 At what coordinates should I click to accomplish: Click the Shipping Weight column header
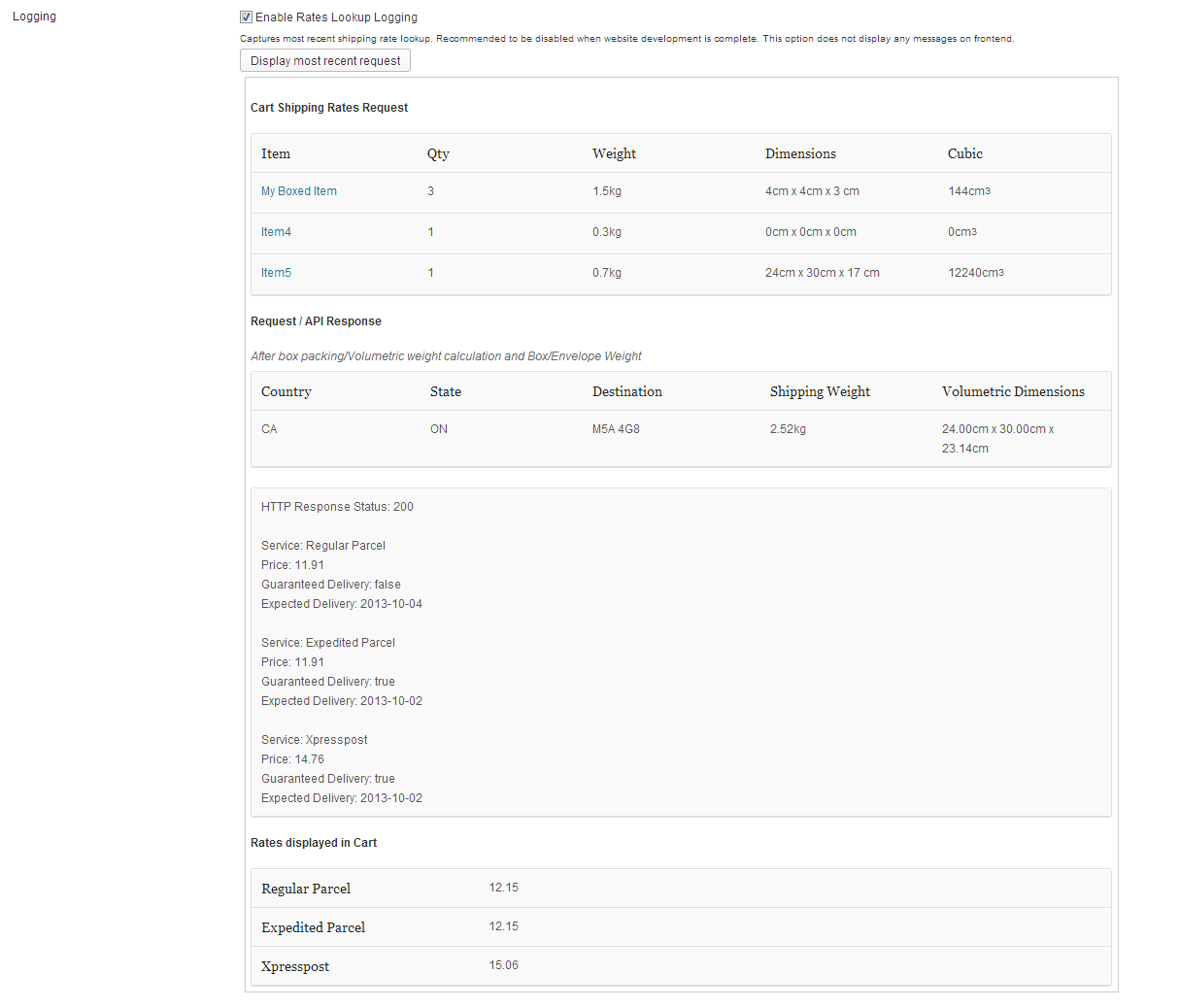coord(820,391)
